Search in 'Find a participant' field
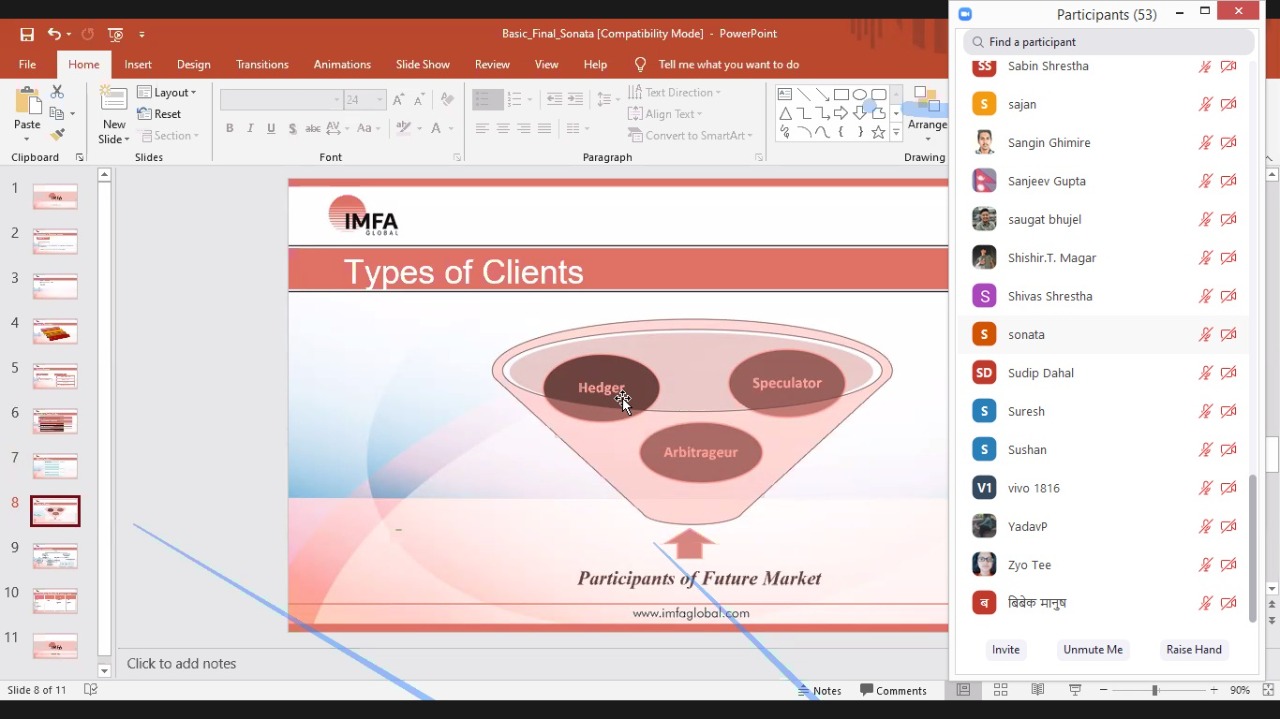The height and width of the screenshot is (719, 1280). click(x=1109, y=42)
